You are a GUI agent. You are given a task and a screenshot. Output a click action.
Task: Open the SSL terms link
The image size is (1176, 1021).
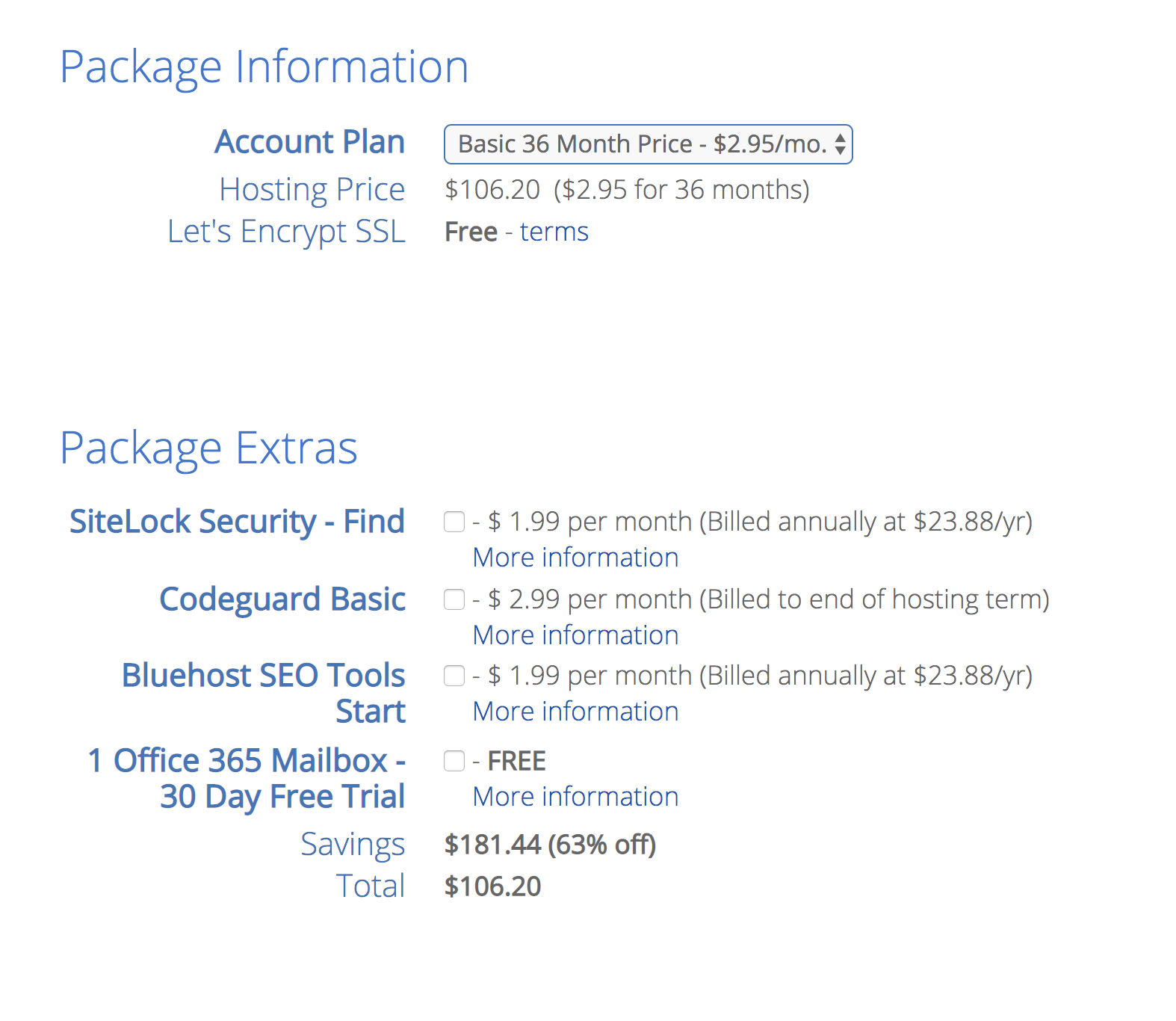click(x=554, y=232)
